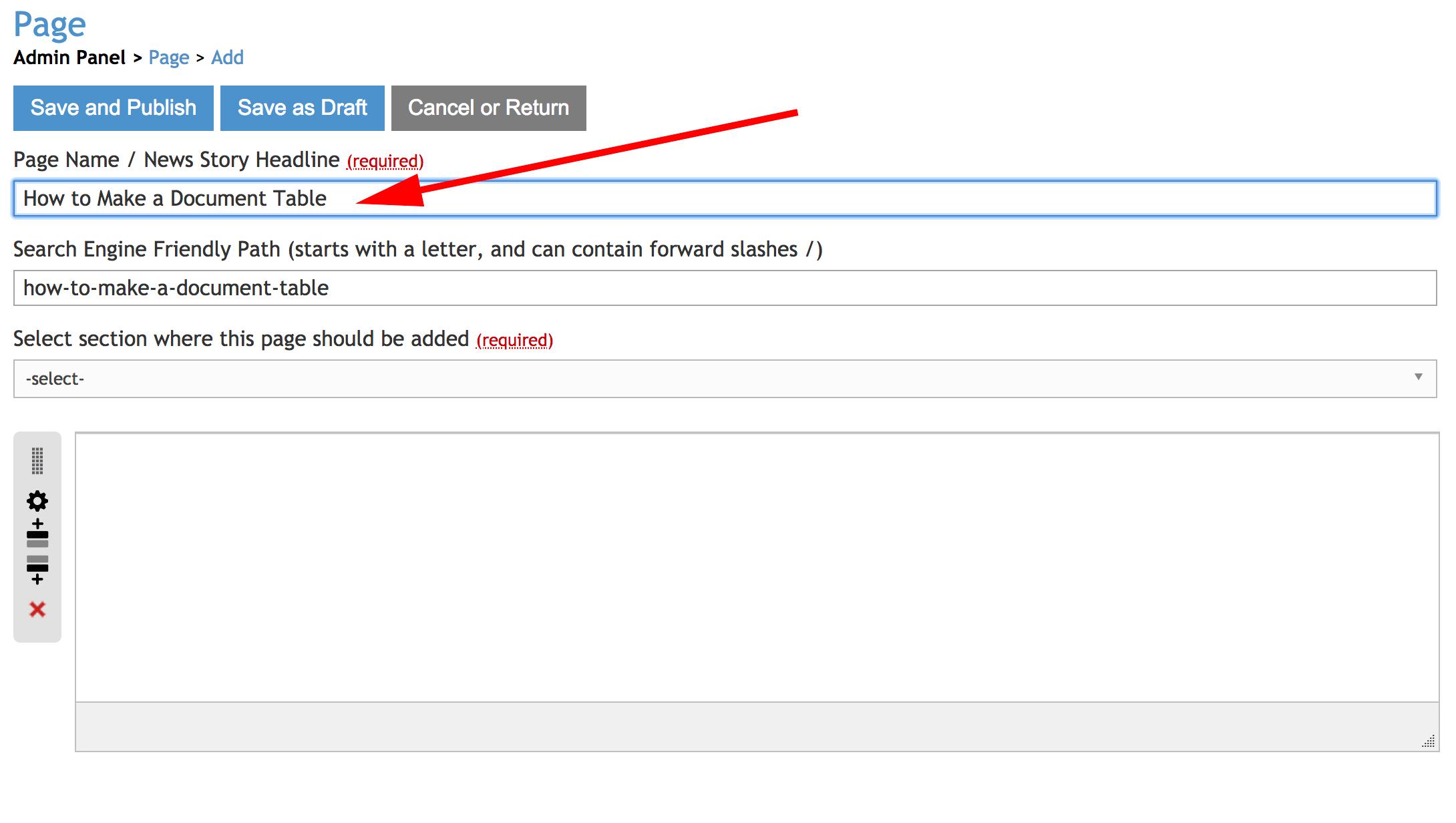This screenshot has height=823, width=1456.
Task: Click the (required) indicator next to Page Name
Action: pyautogui.click(x=384, y=160)
